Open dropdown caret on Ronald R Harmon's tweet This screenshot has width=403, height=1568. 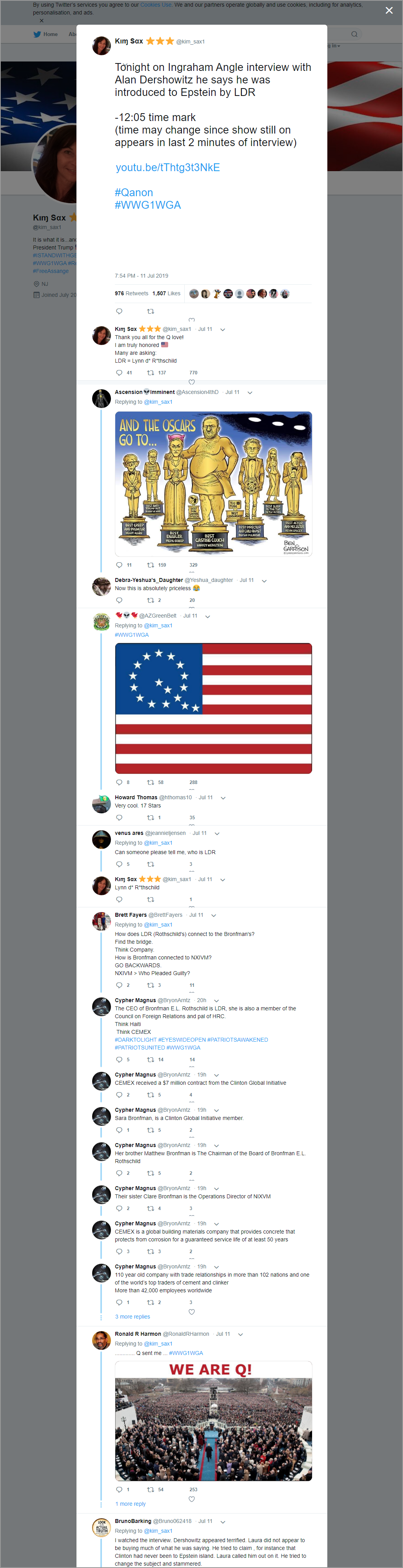tap(240, 1334)
